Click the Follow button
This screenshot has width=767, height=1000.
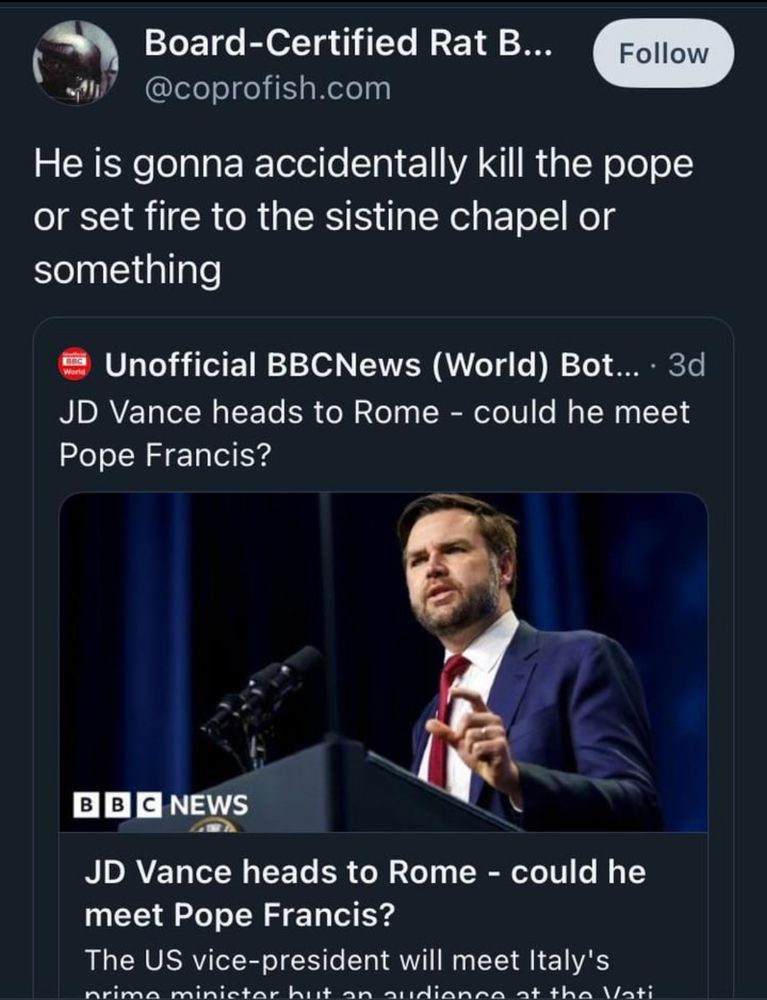663,54
